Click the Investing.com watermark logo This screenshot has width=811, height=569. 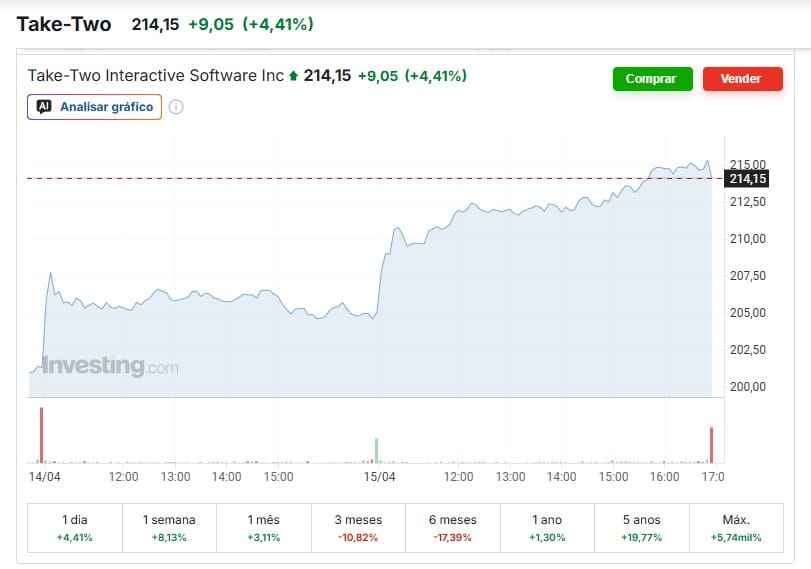(x=110, y=366)
